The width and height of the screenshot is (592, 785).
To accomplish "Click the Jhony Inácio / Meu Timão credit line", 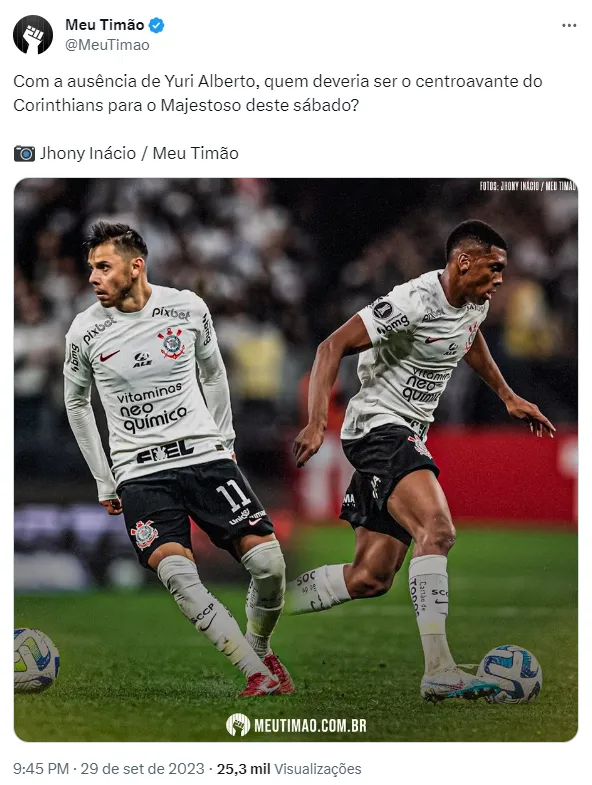I will click(x=139, y=153).
